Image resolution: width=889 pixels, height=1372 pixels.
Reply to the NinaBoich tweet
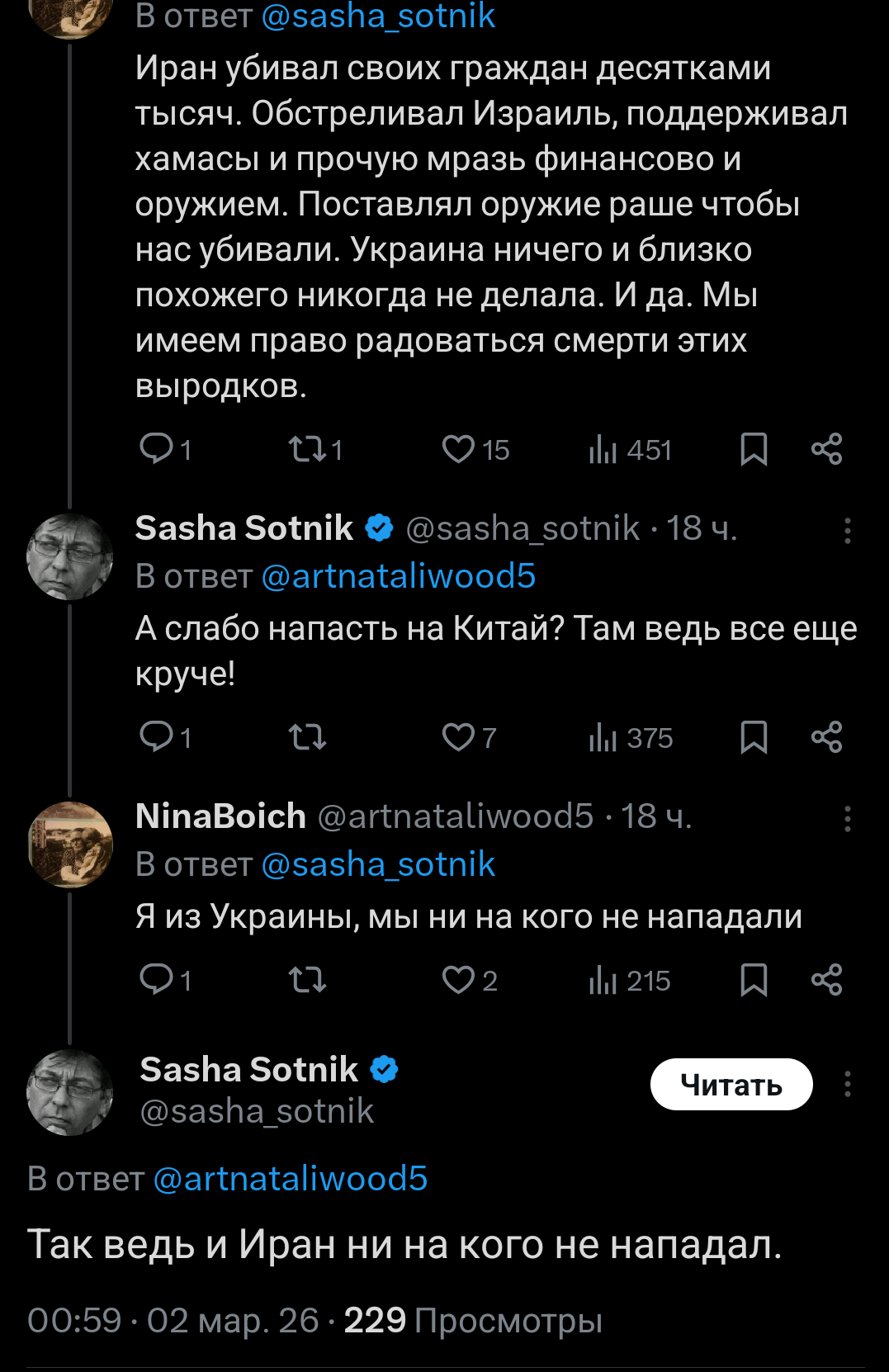156,980
